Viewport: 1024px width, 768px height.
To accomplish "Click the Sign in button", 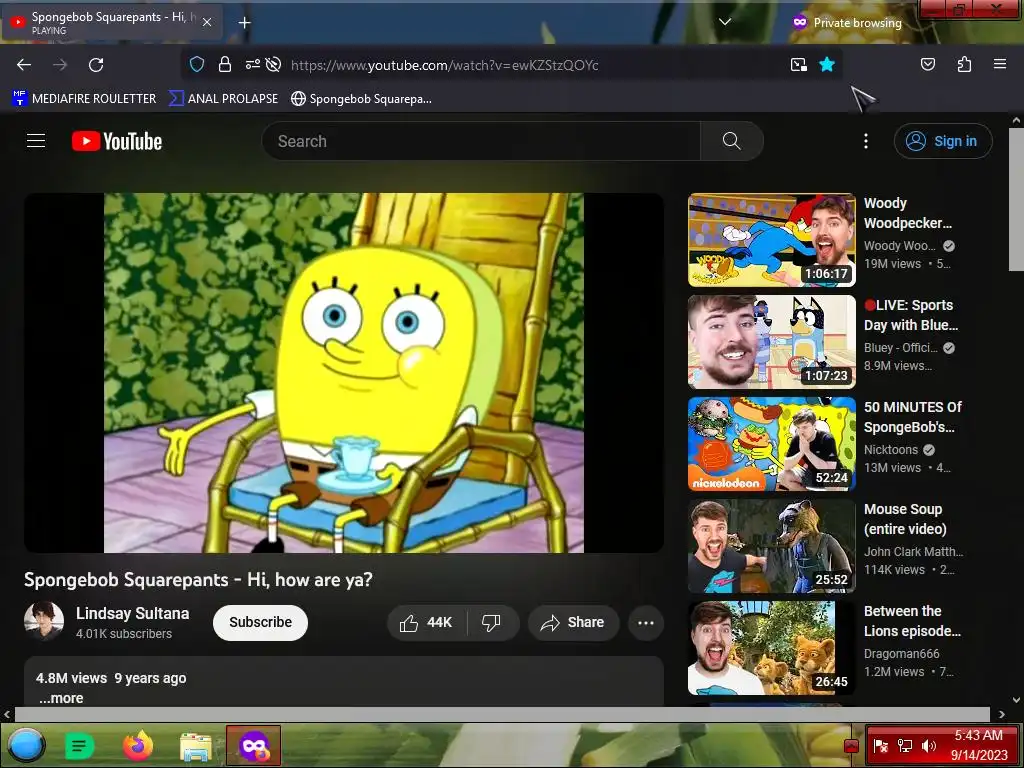I will [943, 141].
